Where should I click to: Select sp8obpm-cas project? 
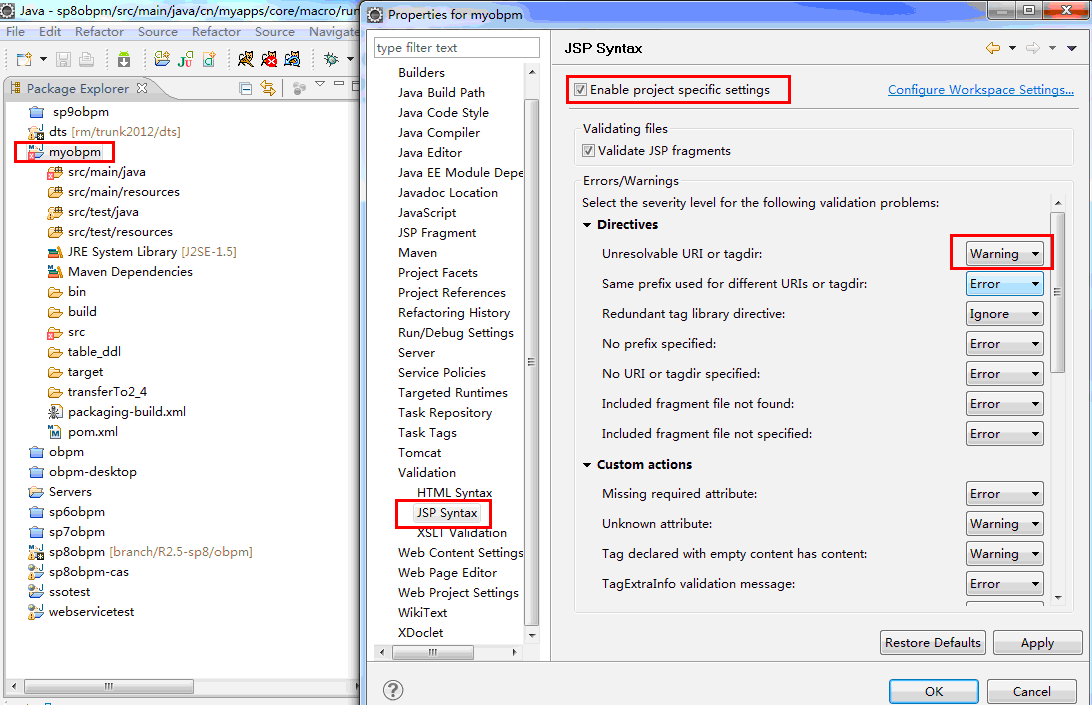click(88, 572)
